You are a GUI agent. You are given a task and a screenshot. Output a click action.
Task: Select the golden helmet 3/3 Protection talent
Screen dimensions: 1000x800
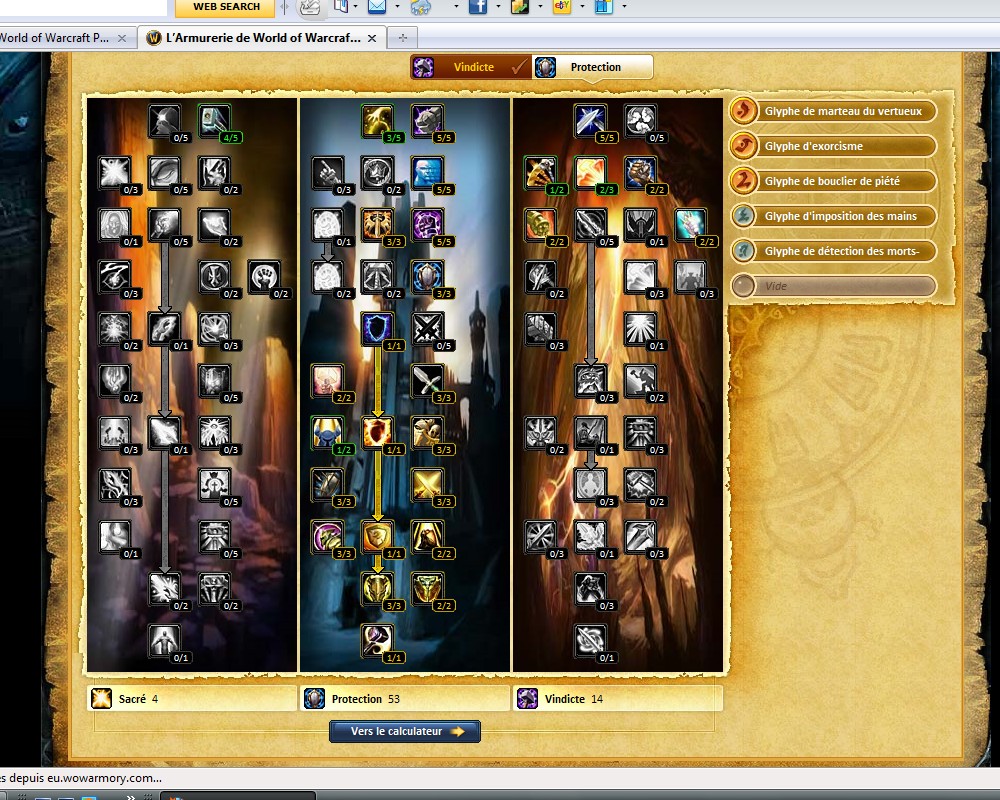click(378, 589)
